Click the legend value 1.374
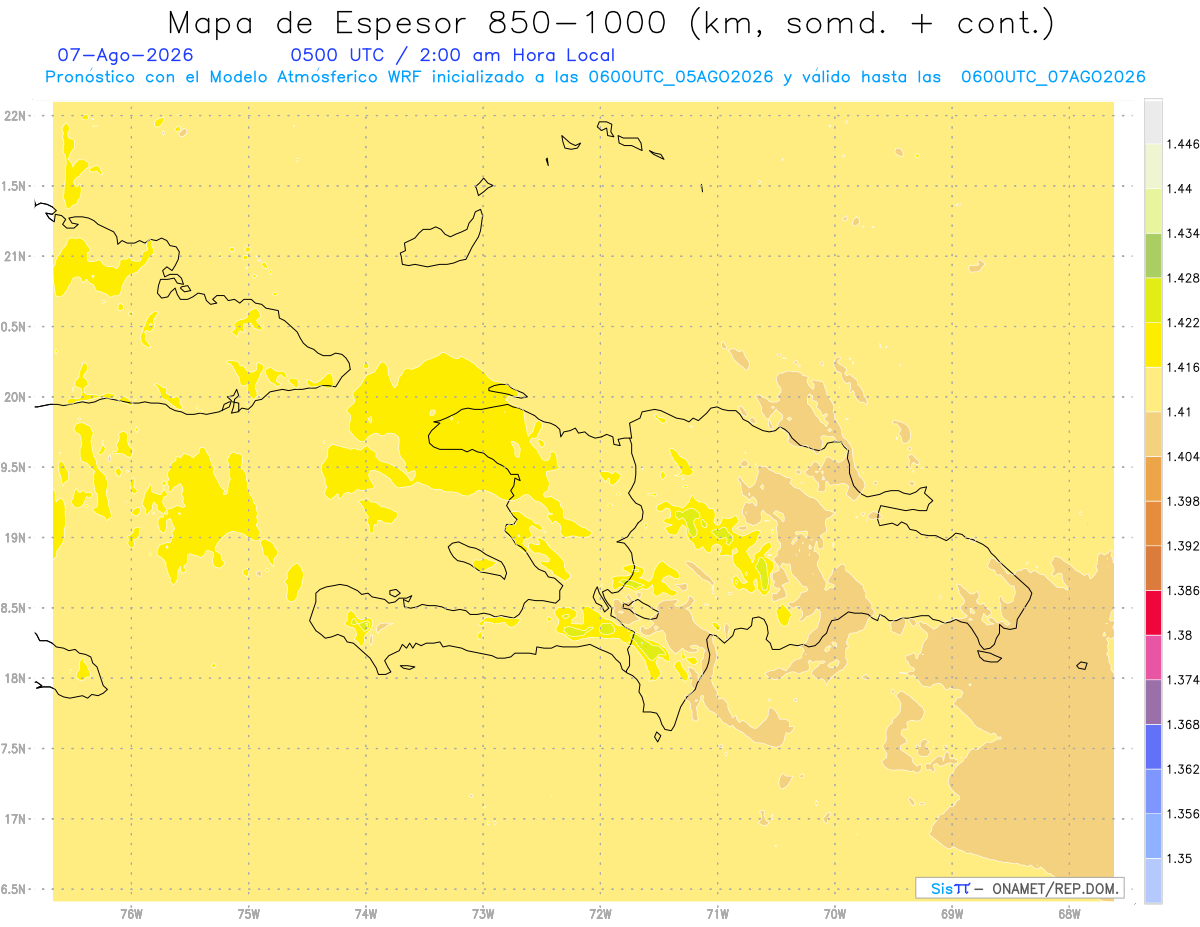Screen dimensions: 1200x927 coord(1184,680)
